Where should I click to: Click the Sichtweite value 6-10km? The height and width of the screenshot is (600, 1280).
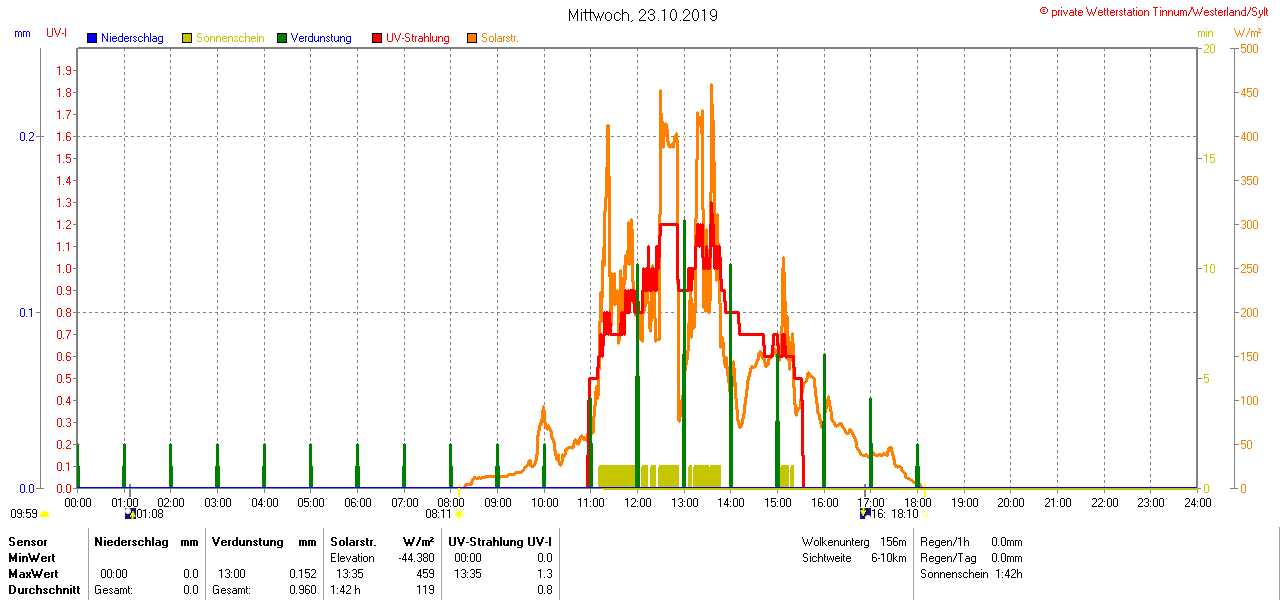point(889,558)
